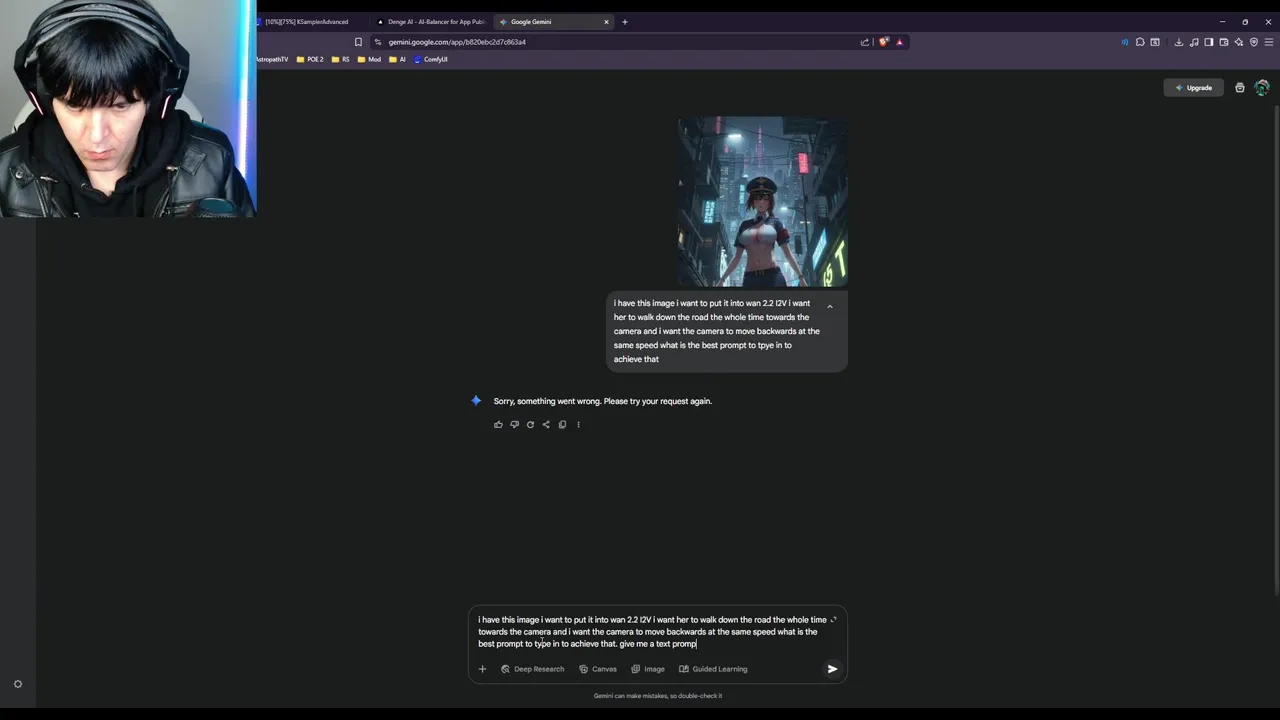Screen dimensions: 1280x720
Task: Open the media control music icon
Action: point(1194,42)
